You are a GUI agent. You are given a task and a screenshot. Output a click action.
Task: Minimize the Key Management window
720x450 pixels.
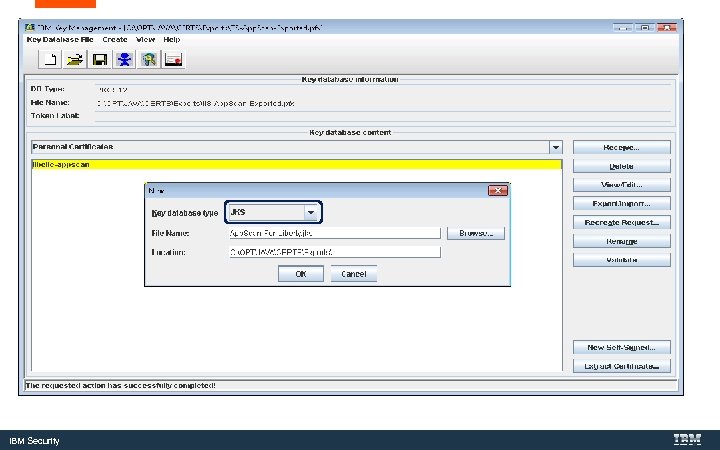coord(623,28)
